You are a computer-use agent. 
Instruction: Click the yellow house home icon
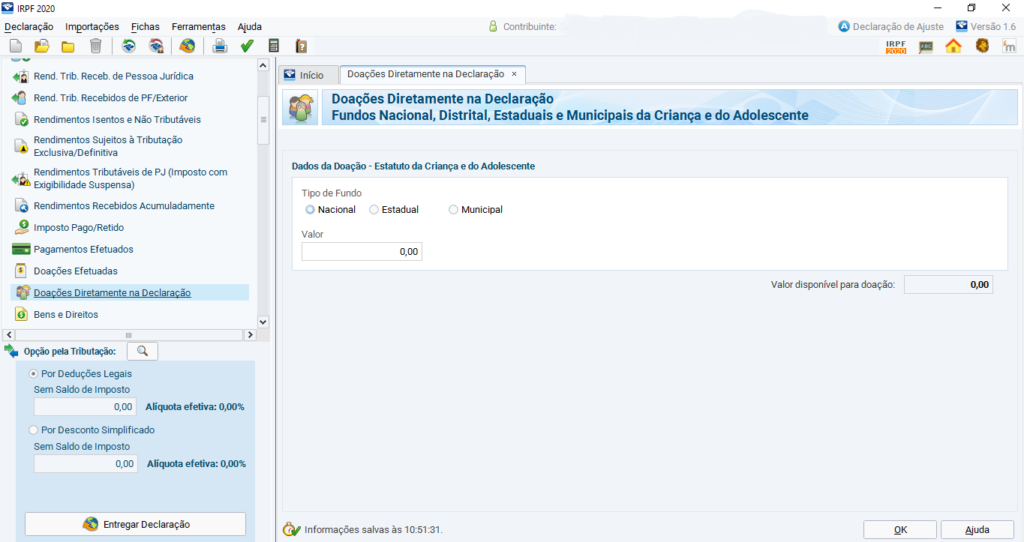(953, 46)
